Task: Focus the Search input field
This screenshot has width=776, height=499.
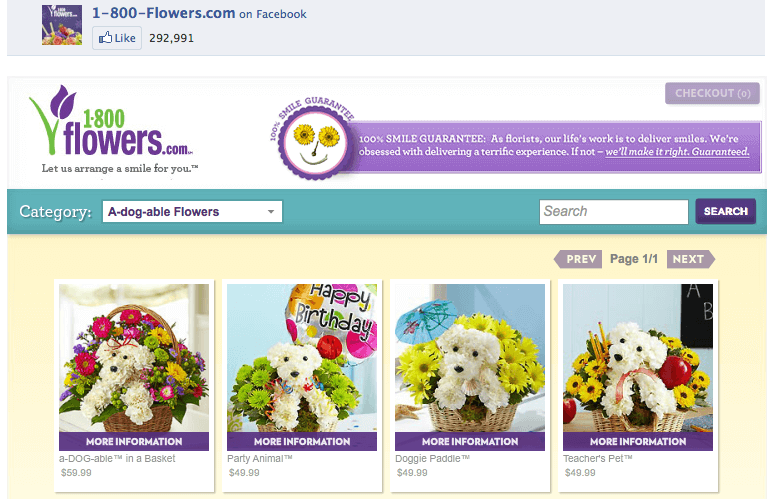Action: tap(614, 211)
